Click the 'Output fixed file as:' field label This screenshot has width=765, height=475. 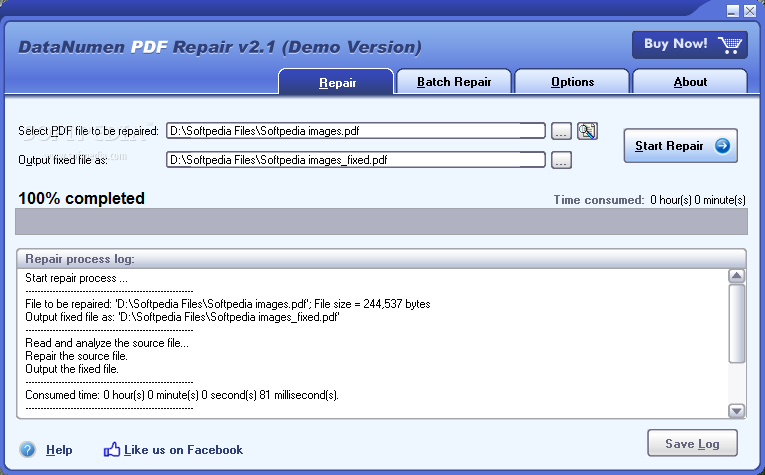tap(63, 160)
